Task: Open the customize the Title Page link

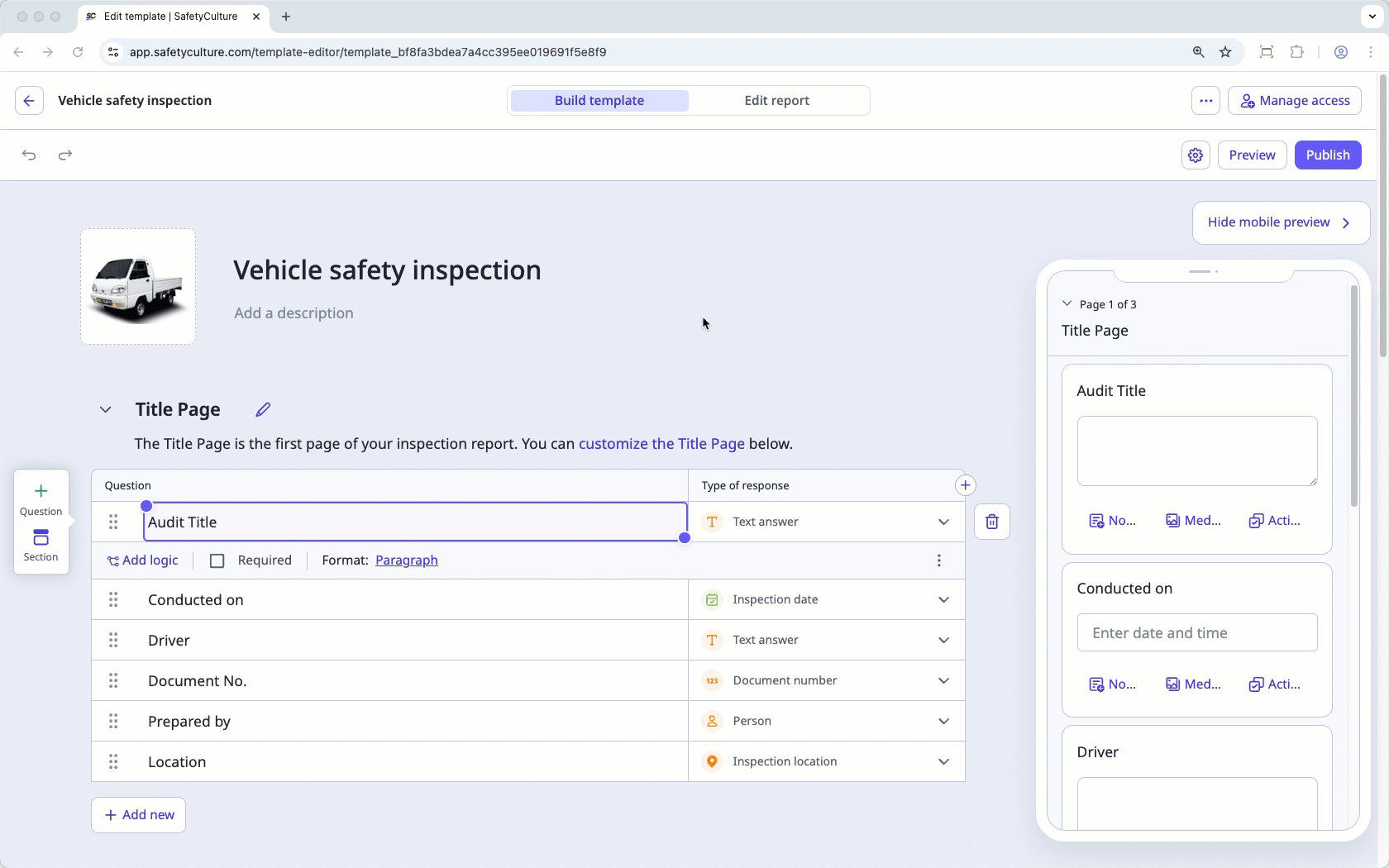Action: pyautogui.click(x=661, y=444)
